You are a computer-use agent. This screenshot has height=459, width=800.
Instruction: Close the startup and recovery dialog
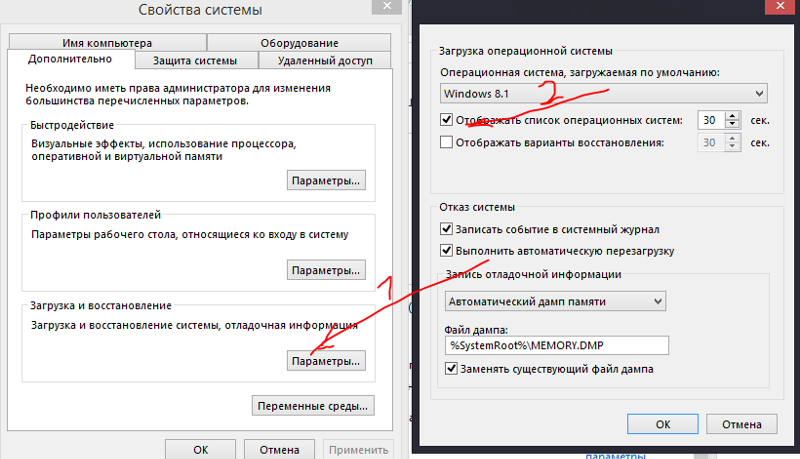(x=780, y=6)
